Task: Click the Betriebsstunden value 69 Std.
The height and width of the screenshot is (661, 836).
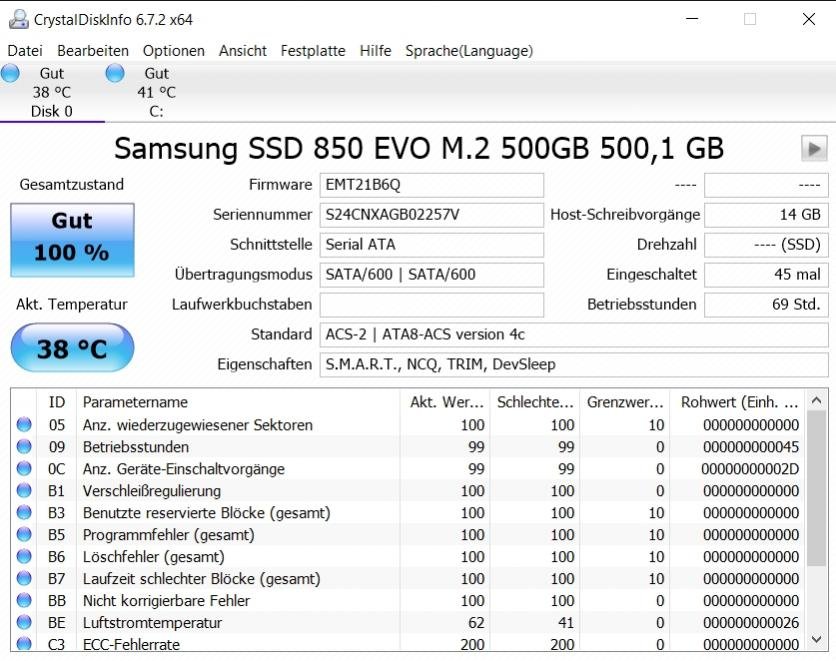Action: [x=766, y=304]
